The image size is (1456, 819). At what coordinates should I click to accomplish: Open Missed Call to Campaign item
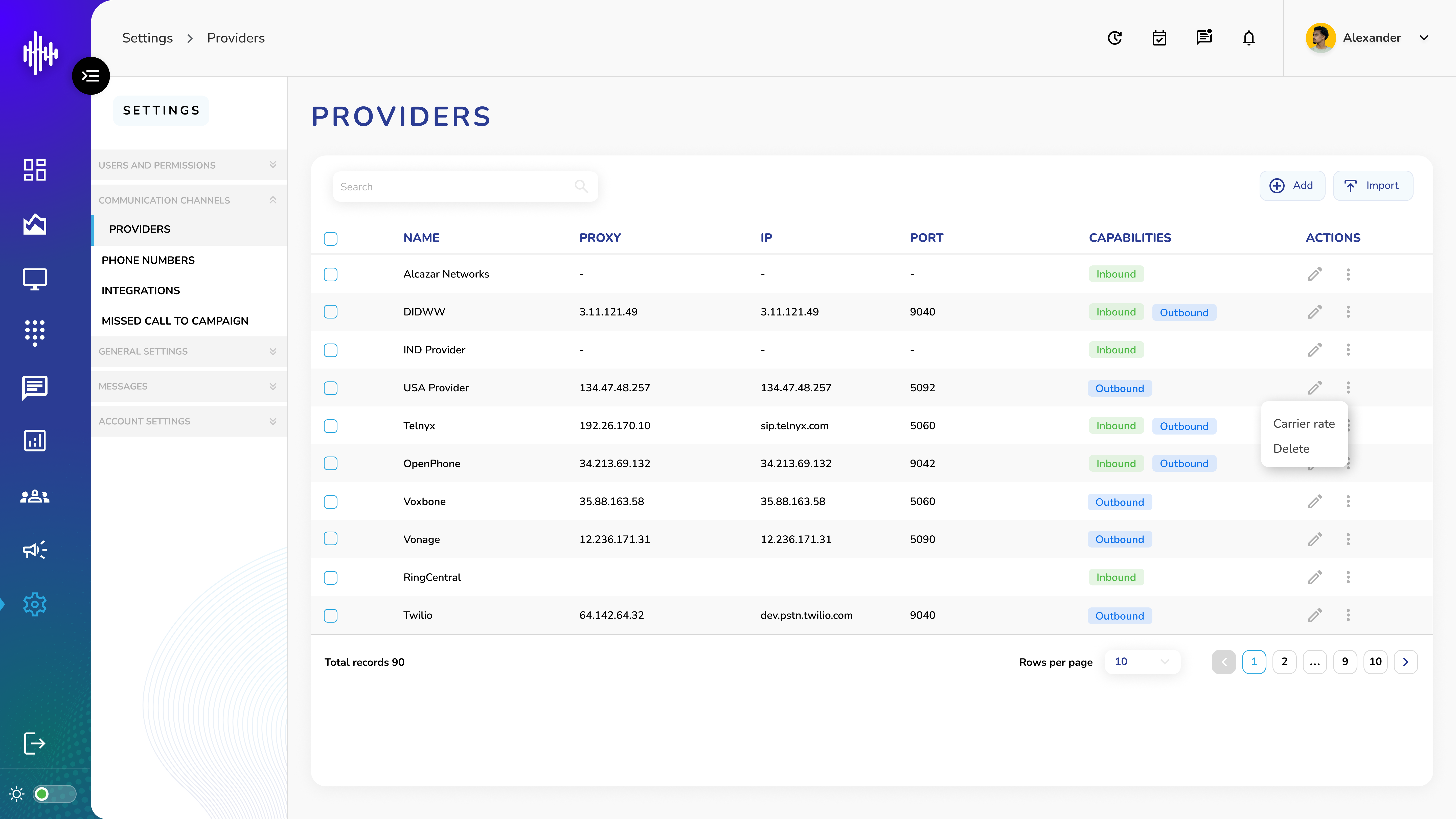(x=175, y=321)
